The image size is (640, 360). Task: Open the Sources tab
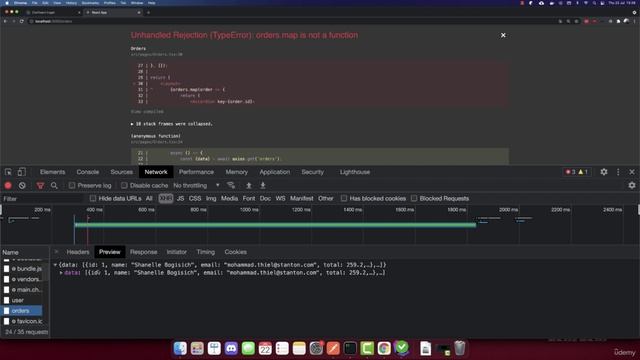click(x=121, y=172)
